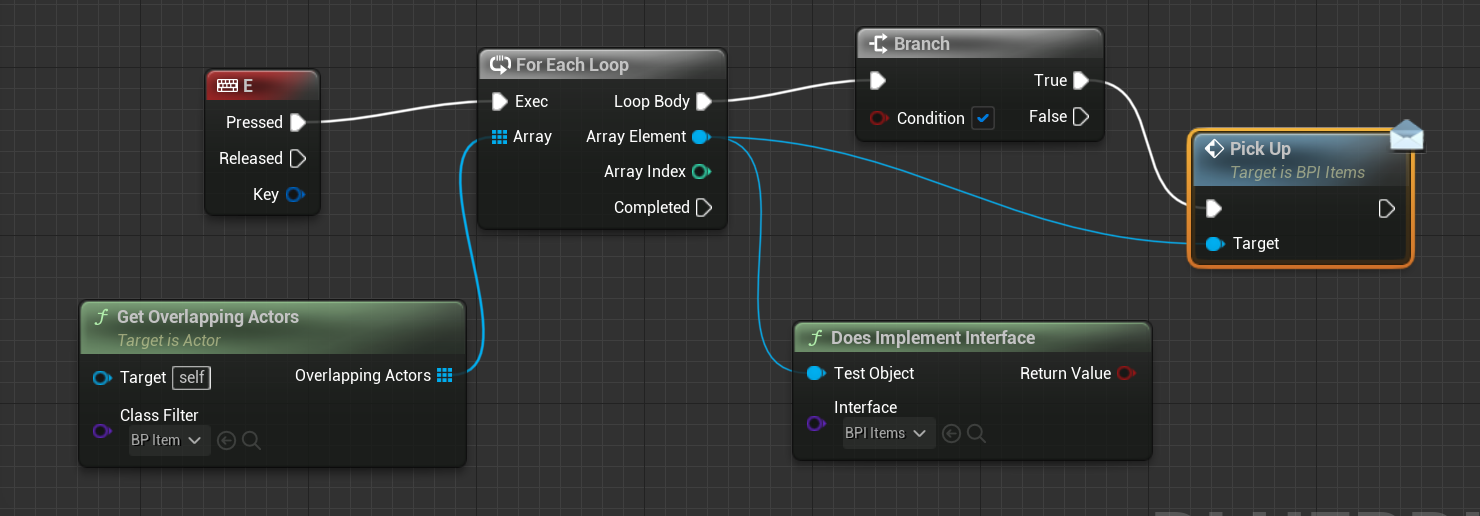
Task: Click the Array Index output pin
Action: click(701, 172)
